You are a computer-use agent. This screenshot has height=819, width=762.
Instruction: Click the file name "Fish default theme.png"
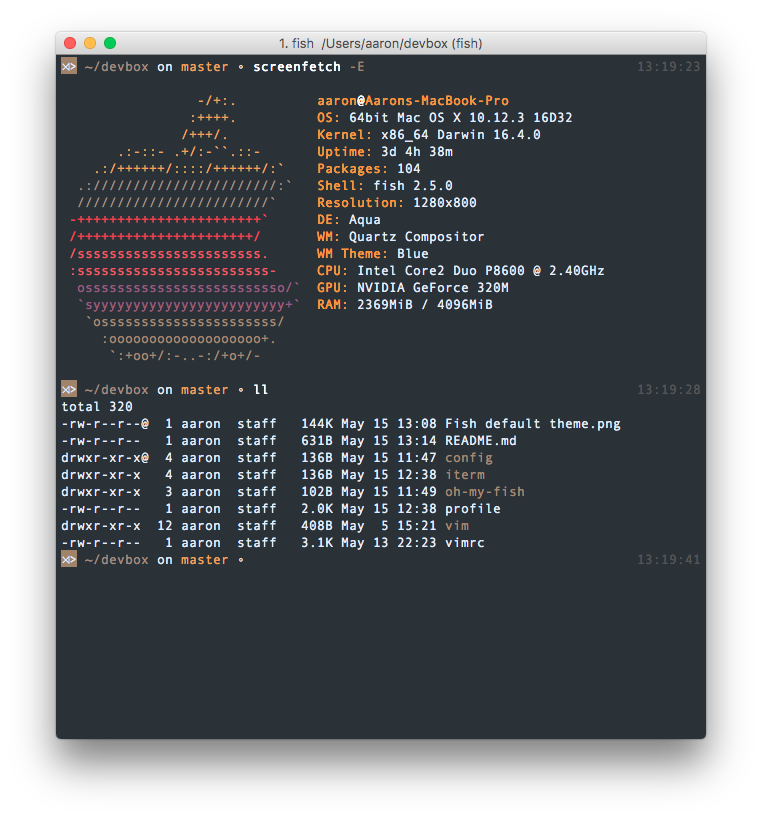click(x=533, y=424)
